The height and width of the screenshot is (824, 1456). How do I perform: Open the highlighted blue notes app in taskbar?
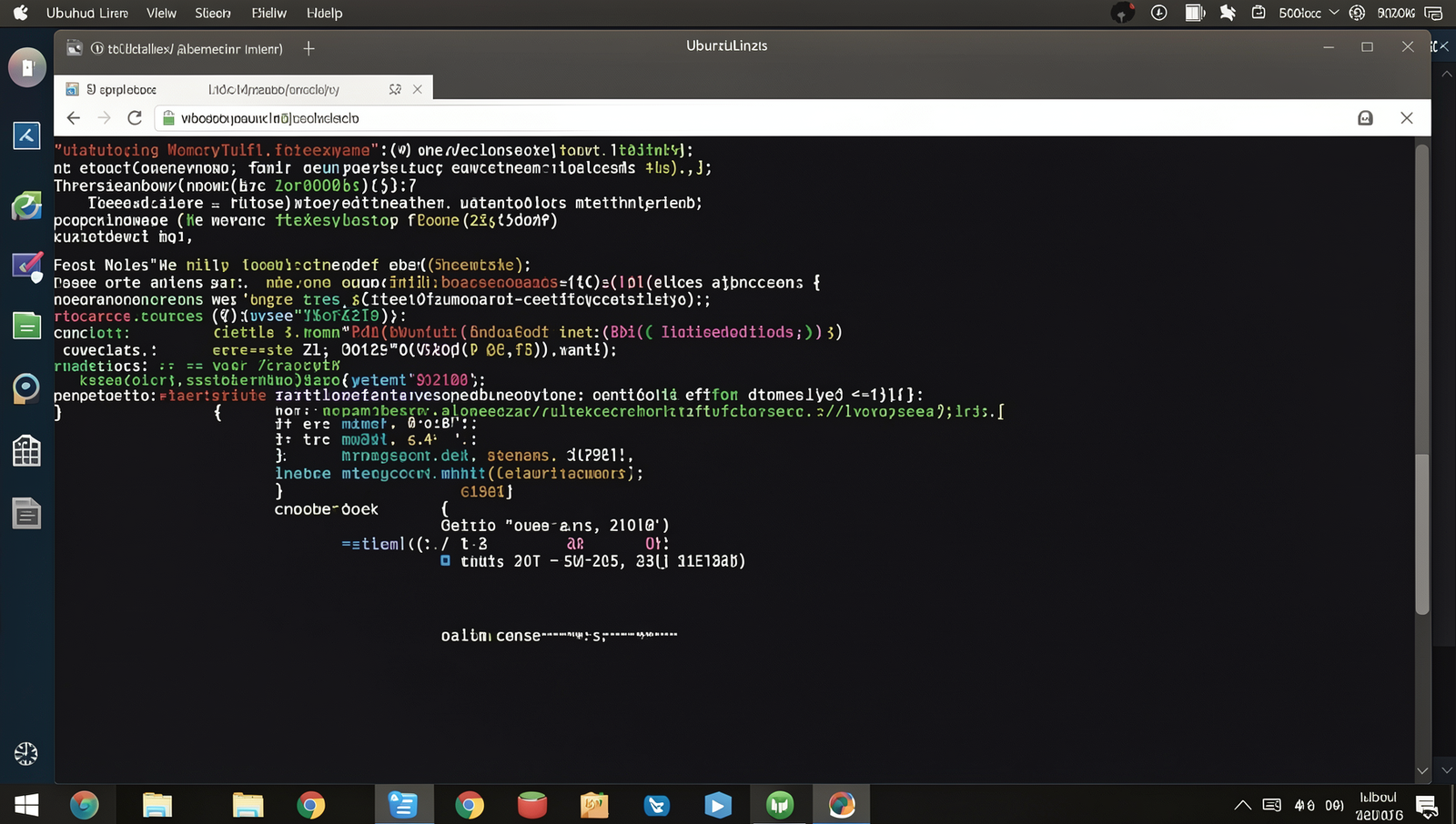[x=403, y=805]
